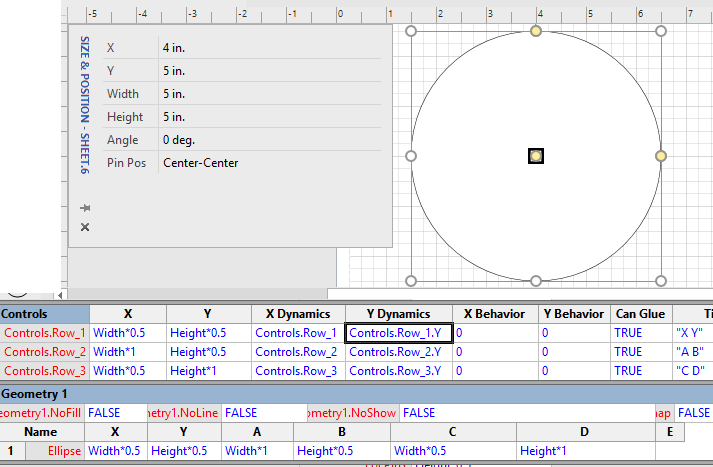
Task: Click the bottom-right corner selection handle
Action: click(660, 281)
